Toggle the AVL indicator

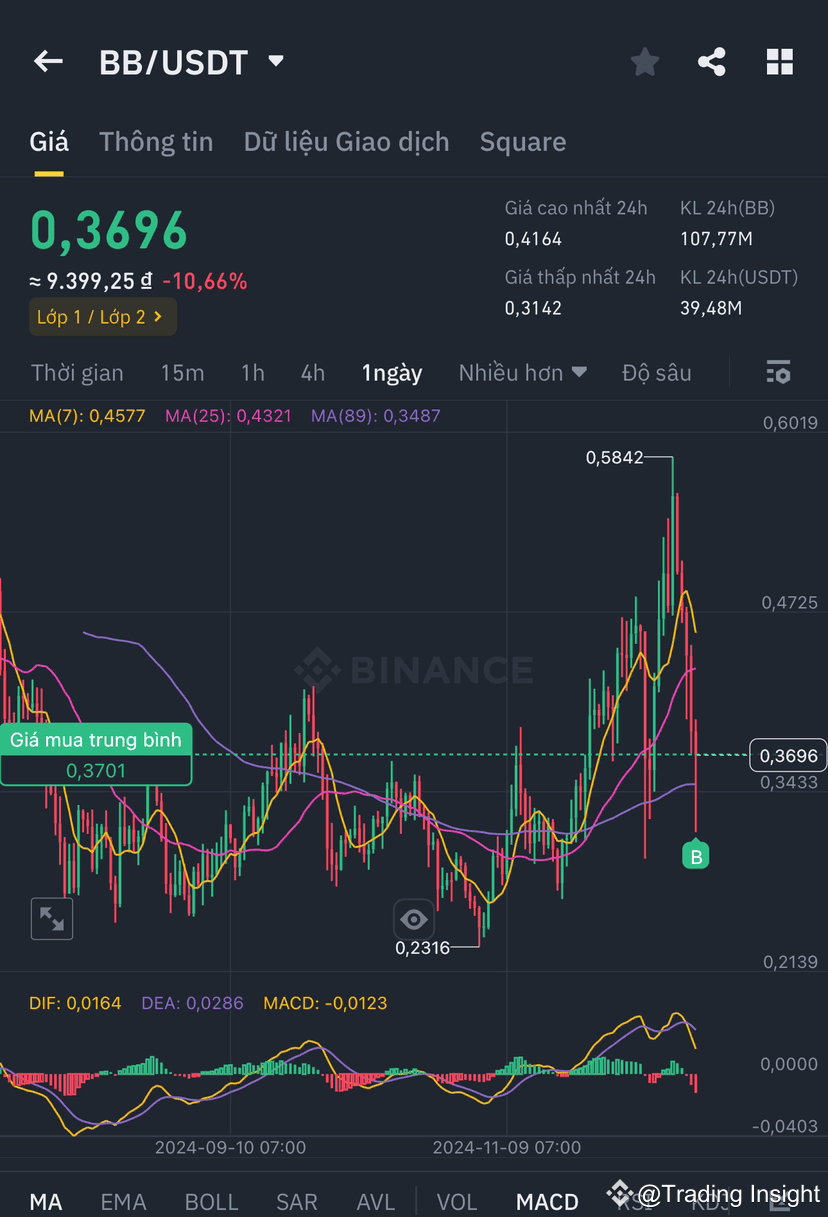click(x=376, y=1201)
